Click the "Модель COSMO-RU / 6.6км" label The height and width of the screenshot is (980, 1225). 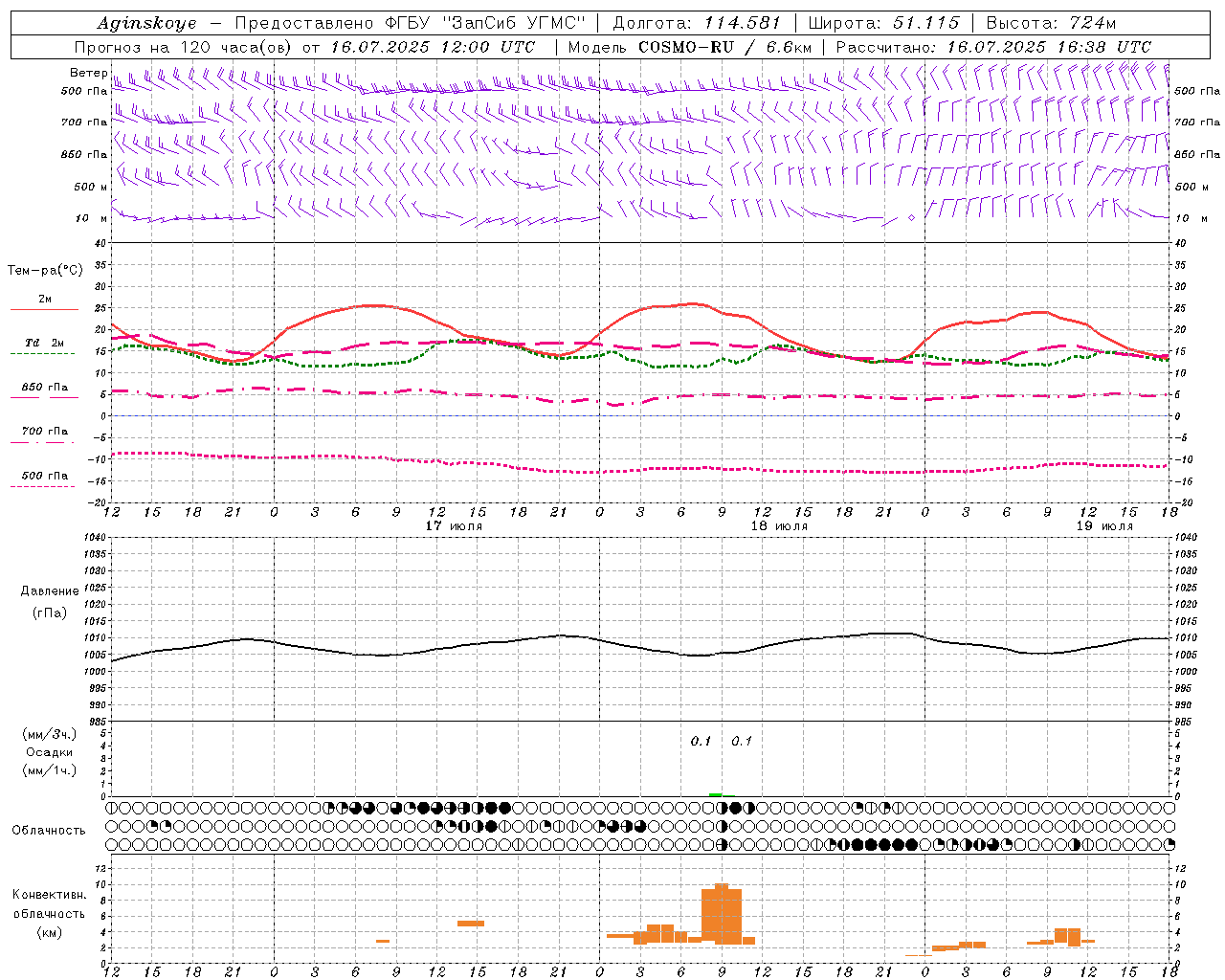click(x=689, y=47)
